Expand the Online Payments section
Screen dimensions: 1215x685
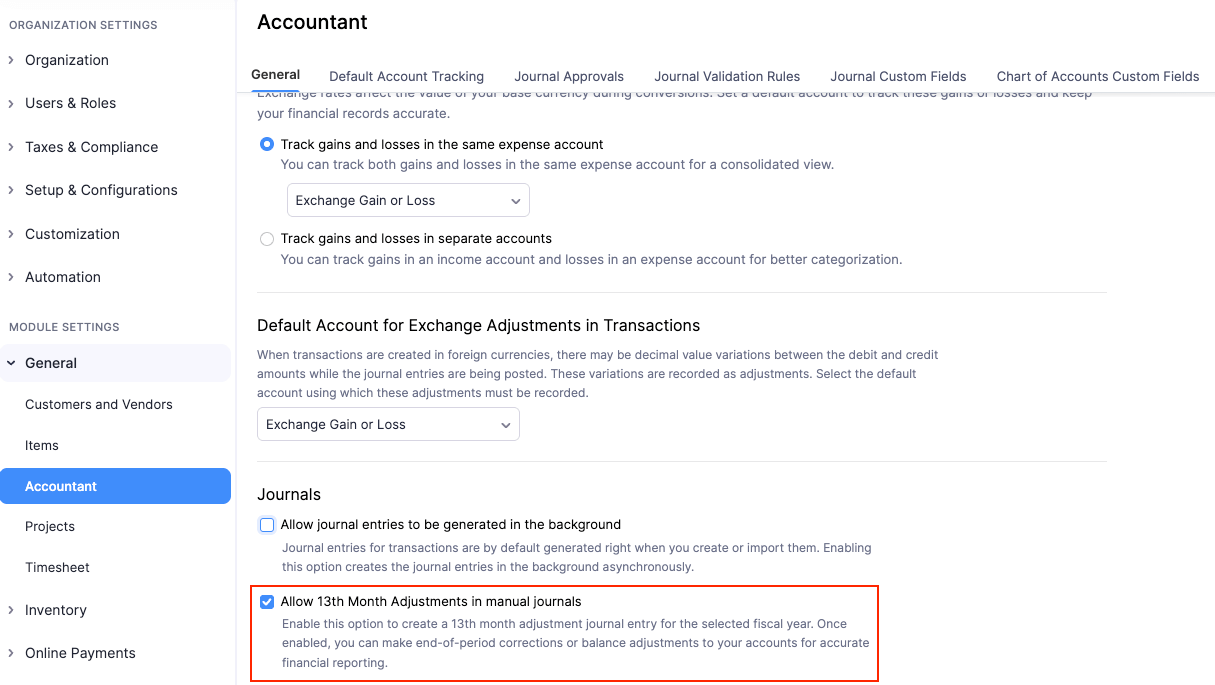point(80,653)
